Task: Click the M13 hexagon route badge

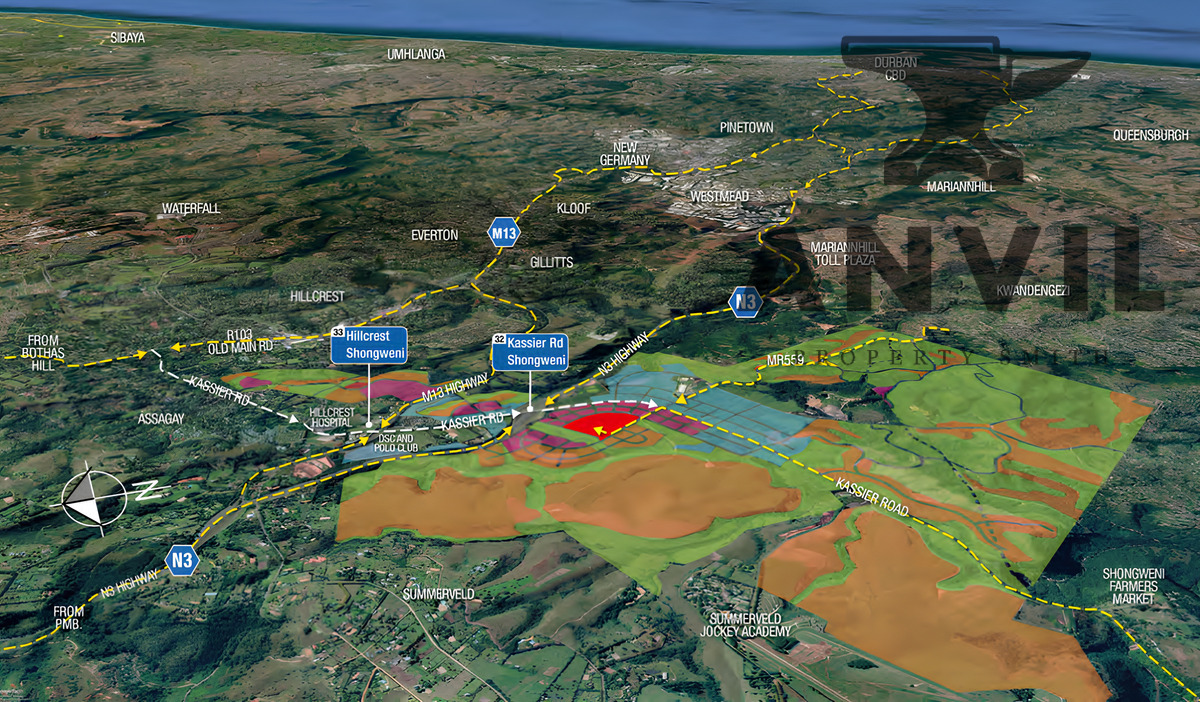Action: pos(504,234)
